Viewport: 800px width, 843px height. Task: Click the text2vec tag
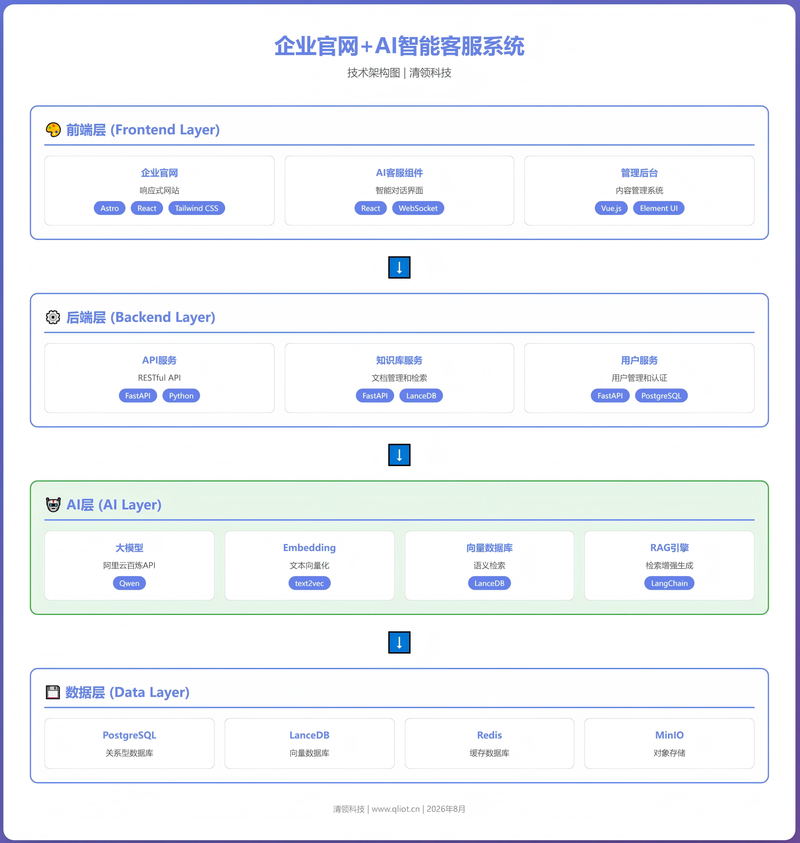(309, 583)
